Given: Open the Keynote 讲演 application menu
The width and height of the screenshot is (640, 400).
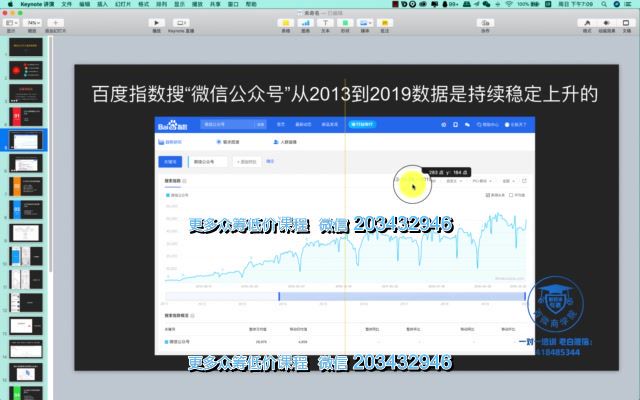Looking at the screenshot, I should (37, 4).
